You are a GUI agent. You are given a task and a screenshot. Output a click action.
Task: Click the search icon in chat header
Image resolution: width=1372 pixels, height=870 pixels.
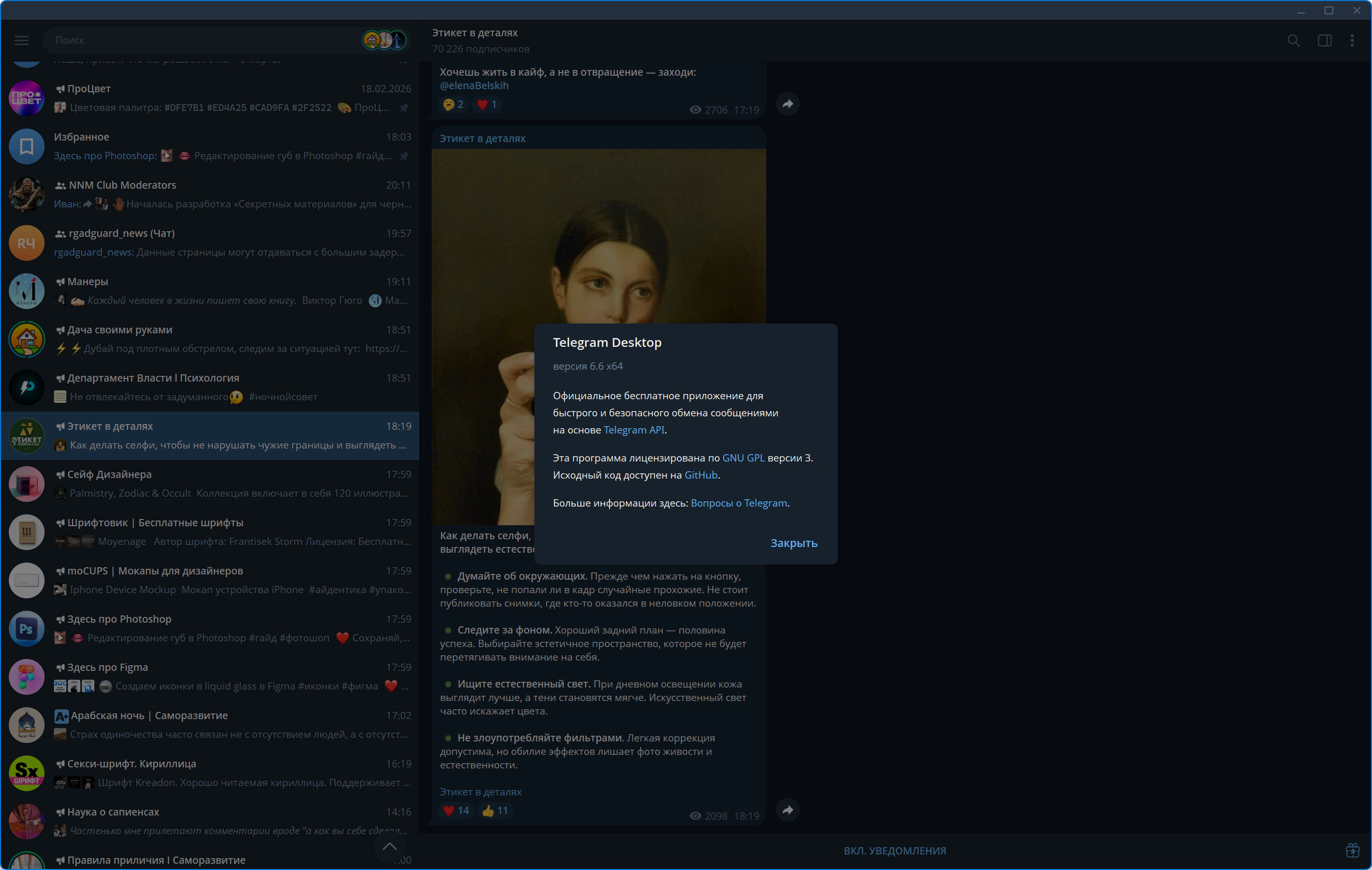click(1293, 40)
